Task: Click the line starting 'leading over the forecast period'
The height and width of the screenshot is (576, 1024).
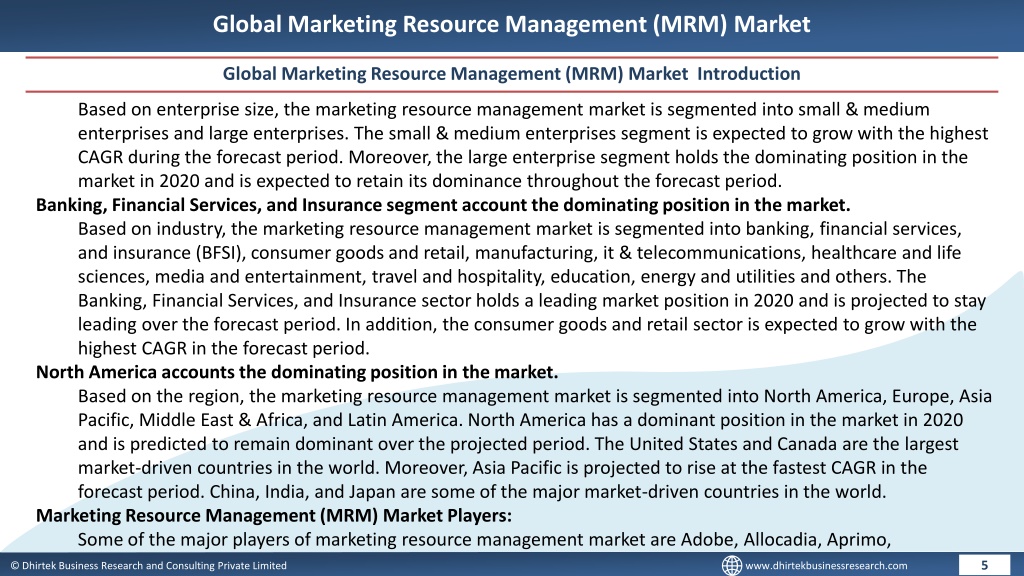Action: click(527, 325)
